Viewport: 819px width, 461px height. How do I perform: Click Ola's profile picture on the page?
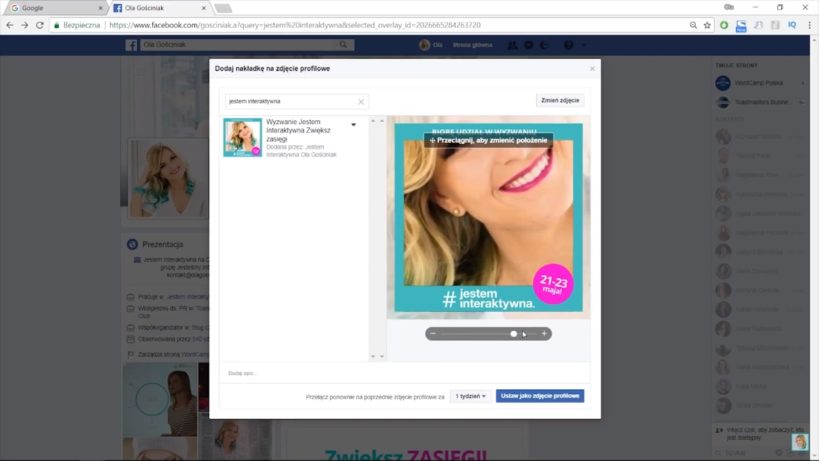(x=168, y=179)
